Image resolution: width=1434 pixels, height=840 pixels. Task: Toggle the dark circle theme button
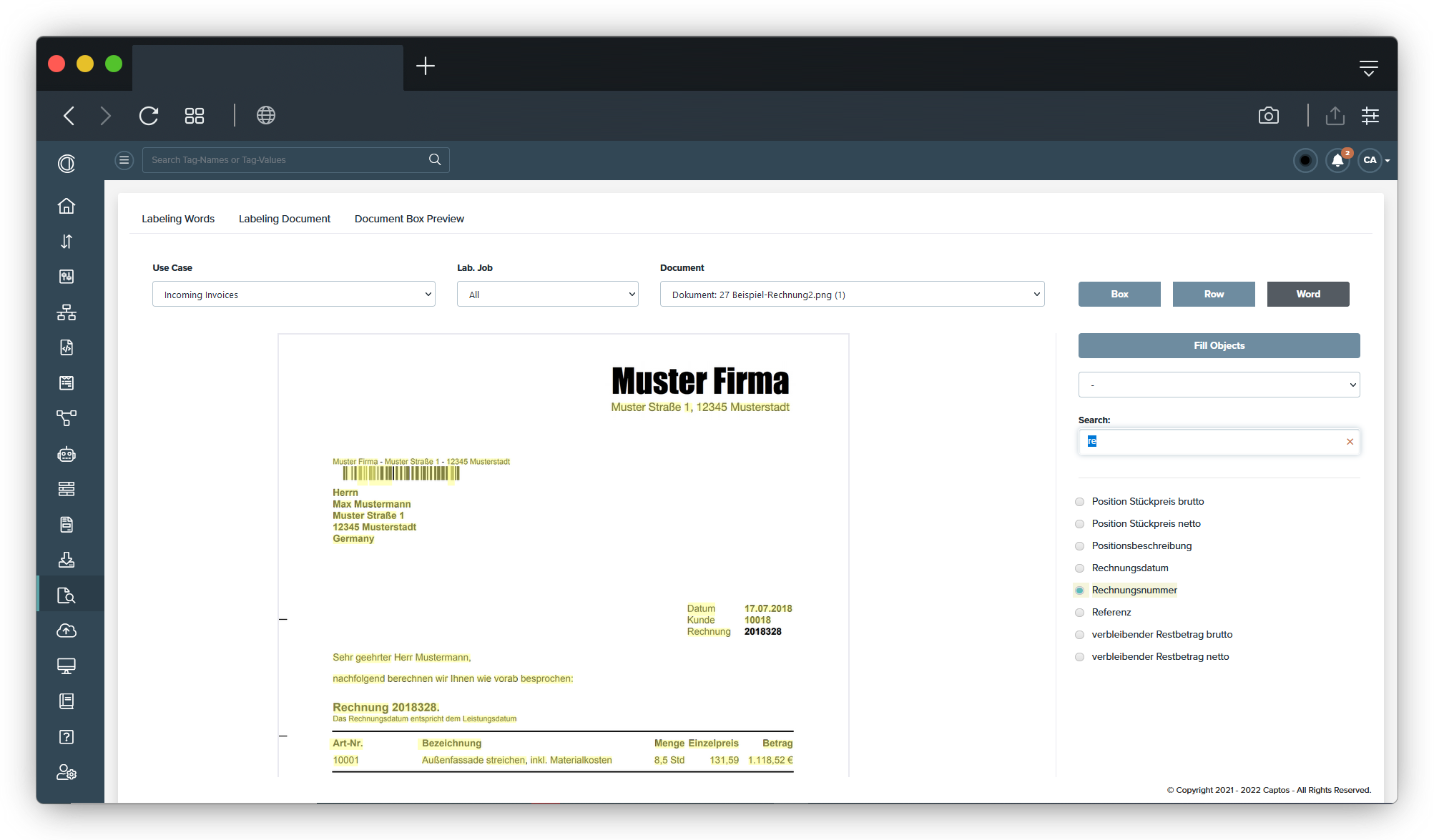tap(1305, 160)
